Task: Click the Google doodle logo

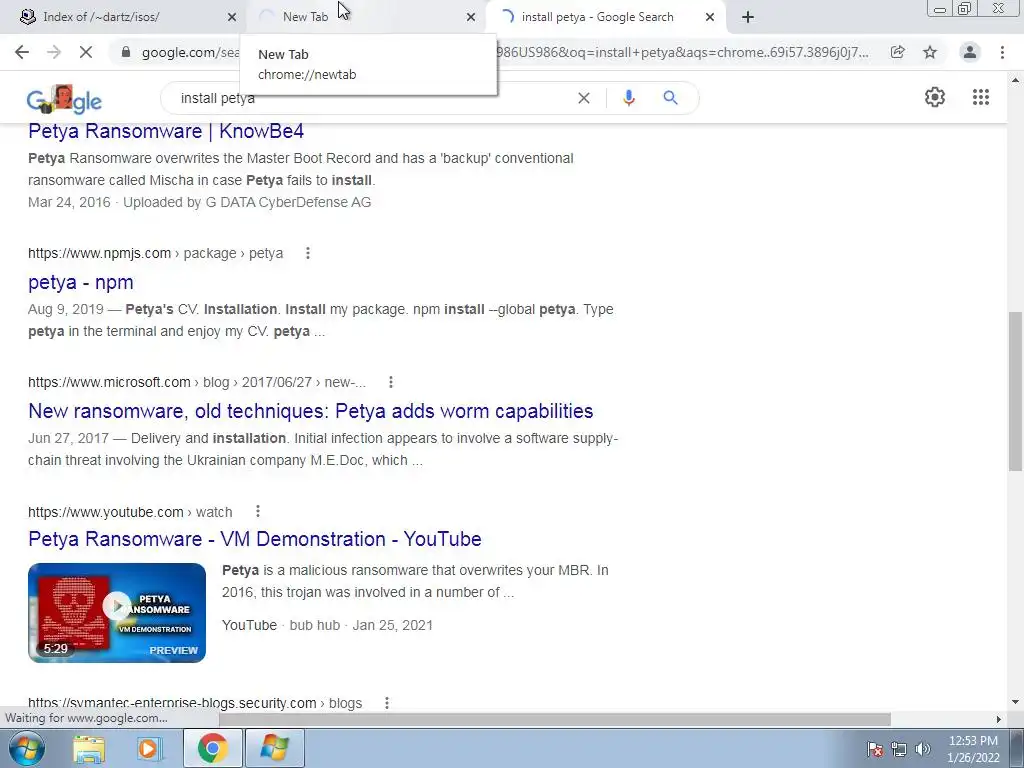Action: click(x=64, y=99)
